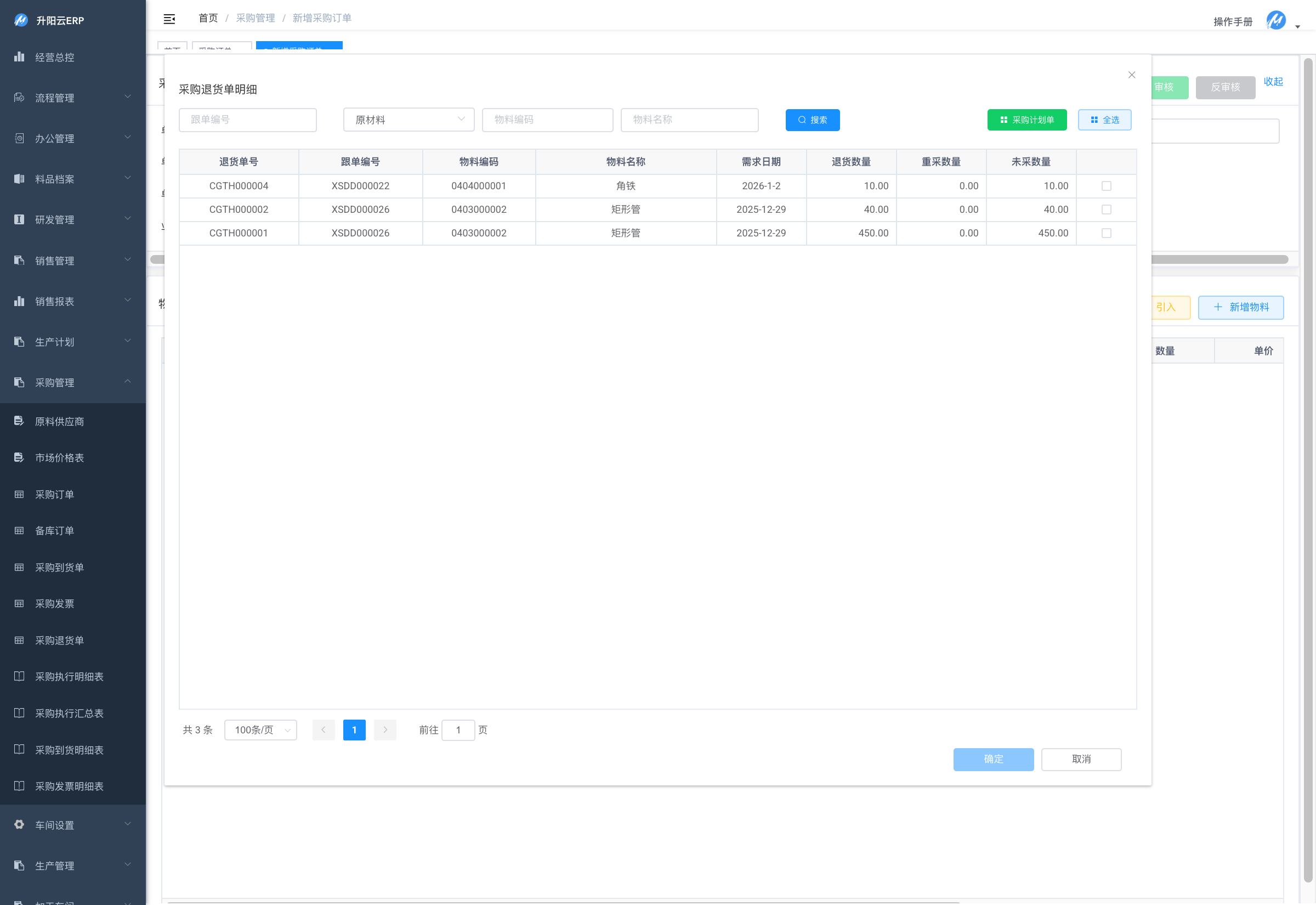The image size is (1316, 905).
Task: Click the 车间设置 gear icon
Action: tap(19, 825)
